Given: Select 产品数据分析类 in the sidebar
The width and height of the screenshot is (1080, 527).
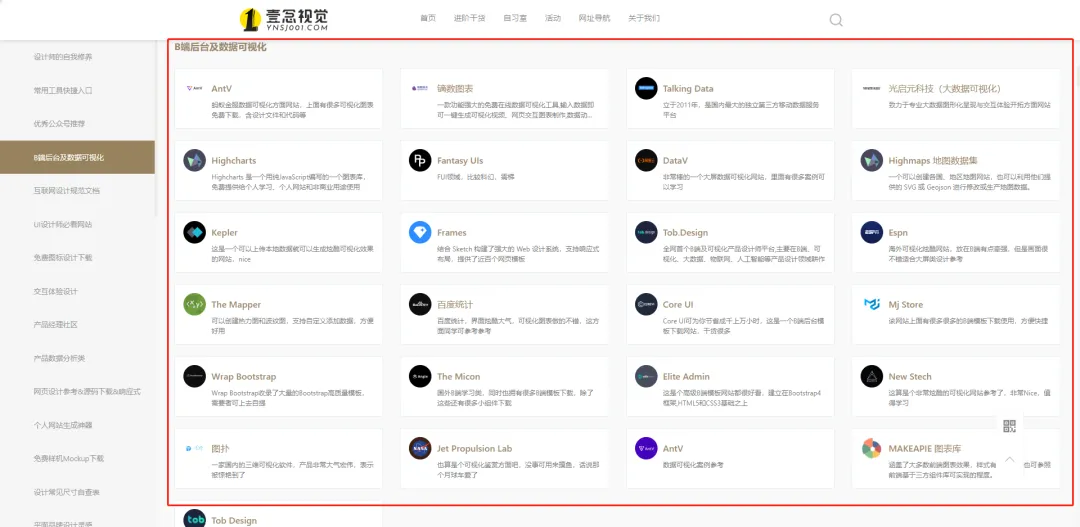Looking at the screenshot, I should click(x=59, y=358).
